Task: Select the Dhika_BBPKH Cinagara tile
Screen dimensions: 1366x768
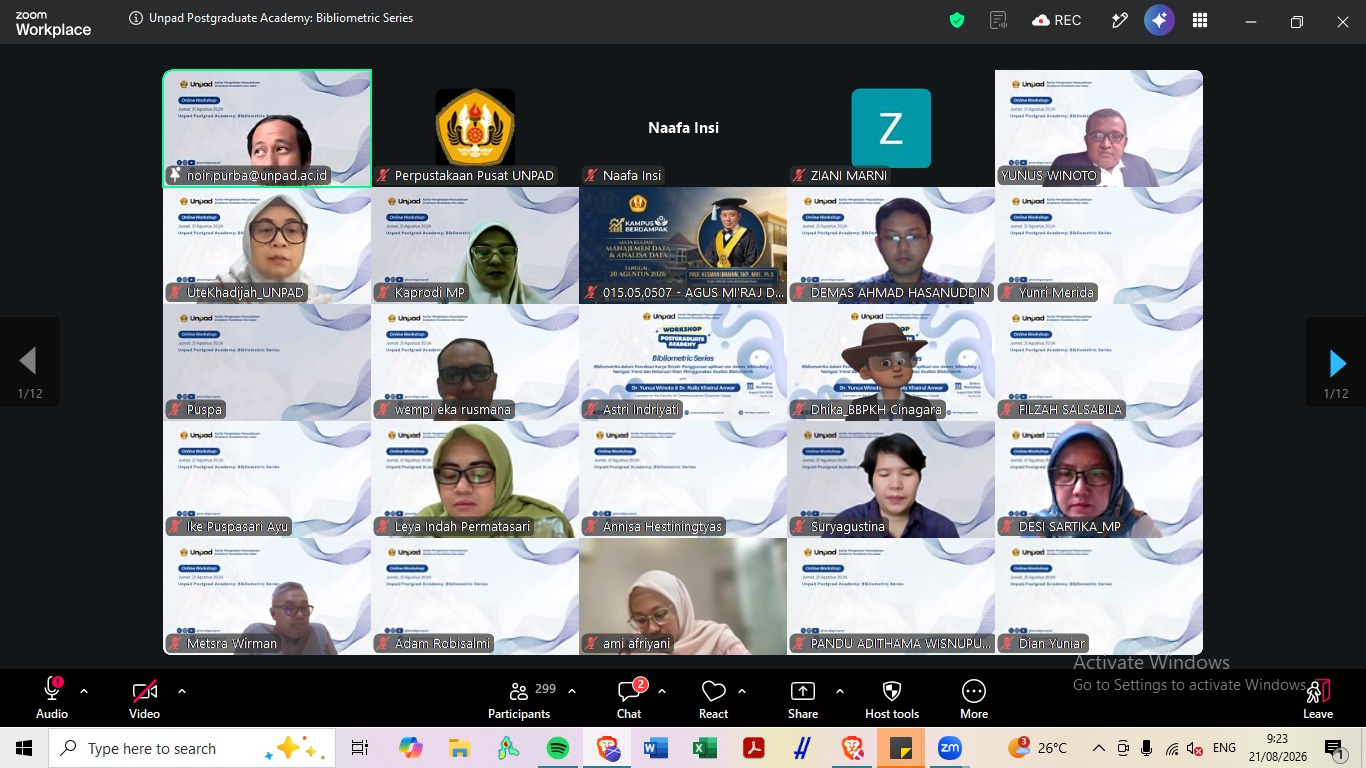Action: pyautogui.click(x=891, y=363)
